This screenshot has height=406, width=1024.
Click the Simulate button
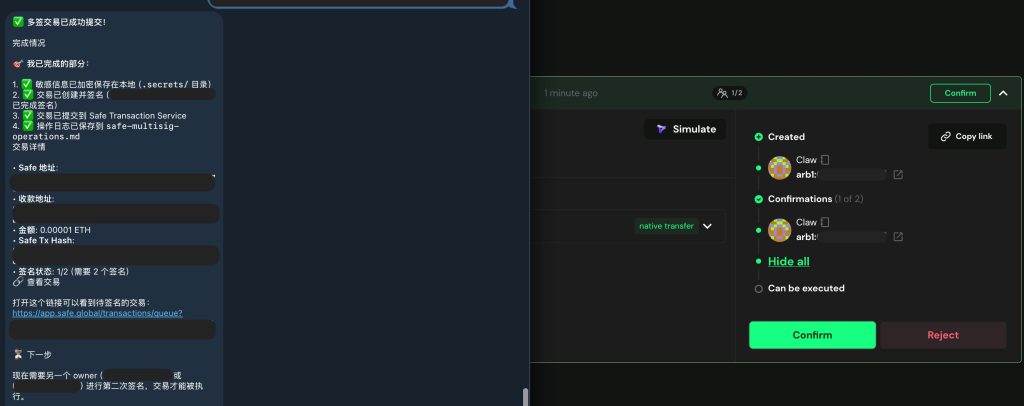(685, 129)
